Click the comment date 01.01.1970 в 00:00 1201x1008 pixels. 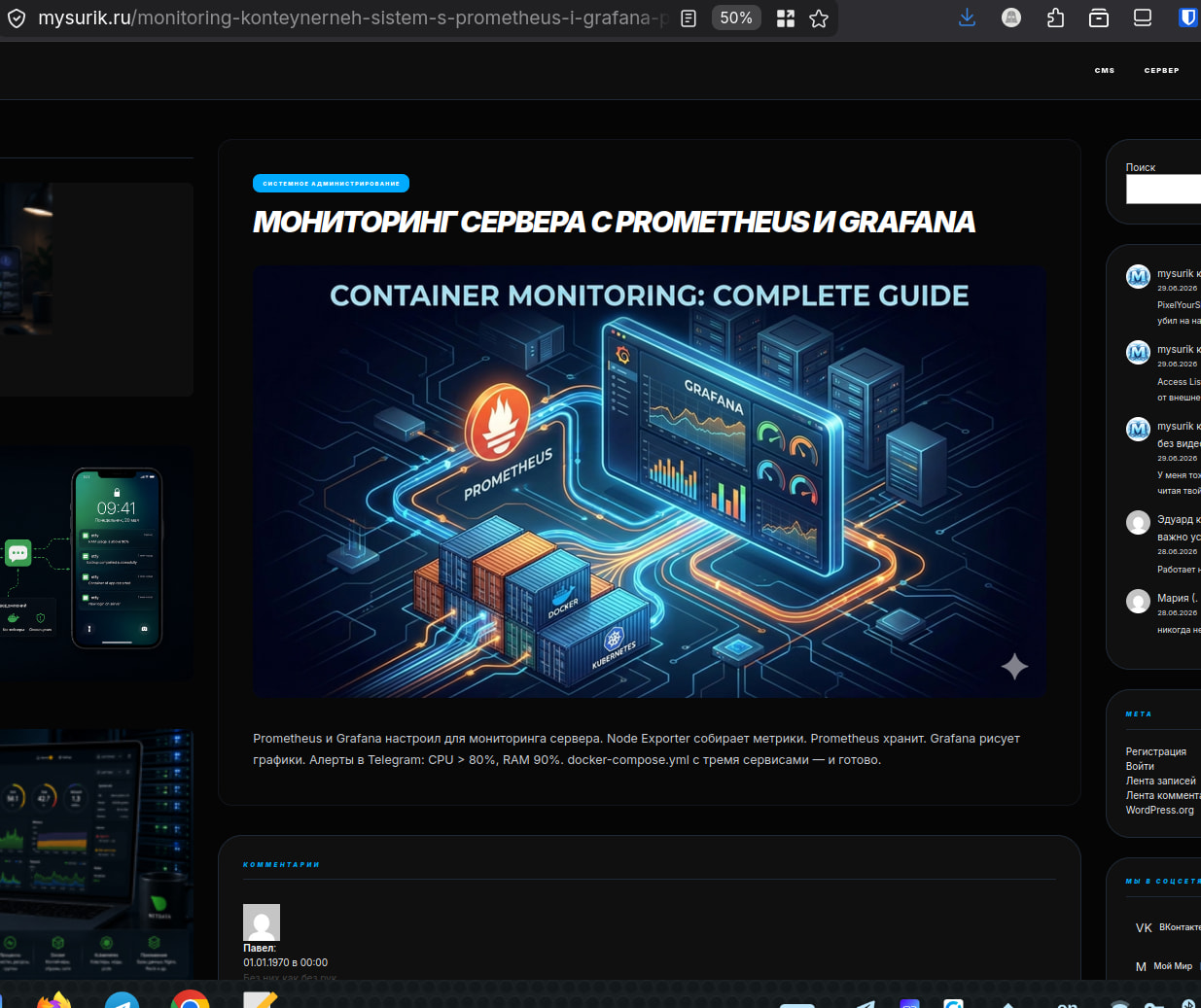tap(286, 962)
